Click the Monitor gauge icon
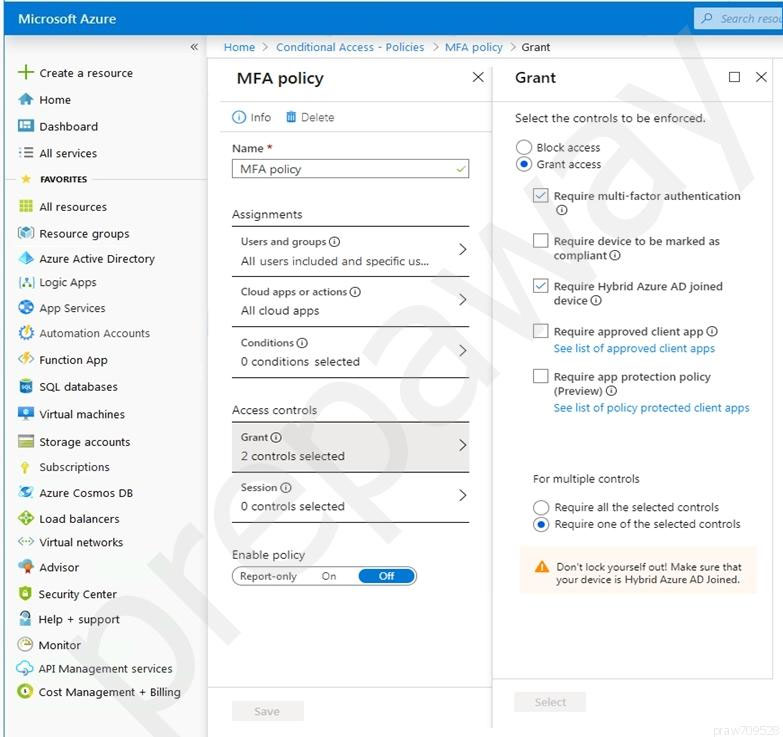This screenshot has width=783, height=737. 25,644
